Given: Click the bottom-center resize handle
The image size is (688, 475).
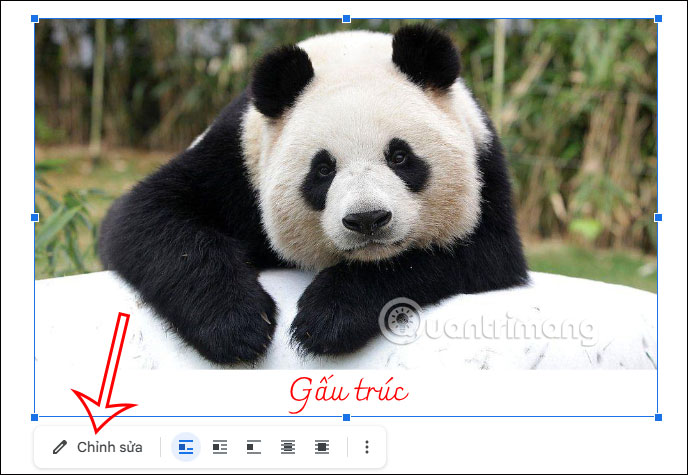Looking at the screenshot, I should (346, 417).
